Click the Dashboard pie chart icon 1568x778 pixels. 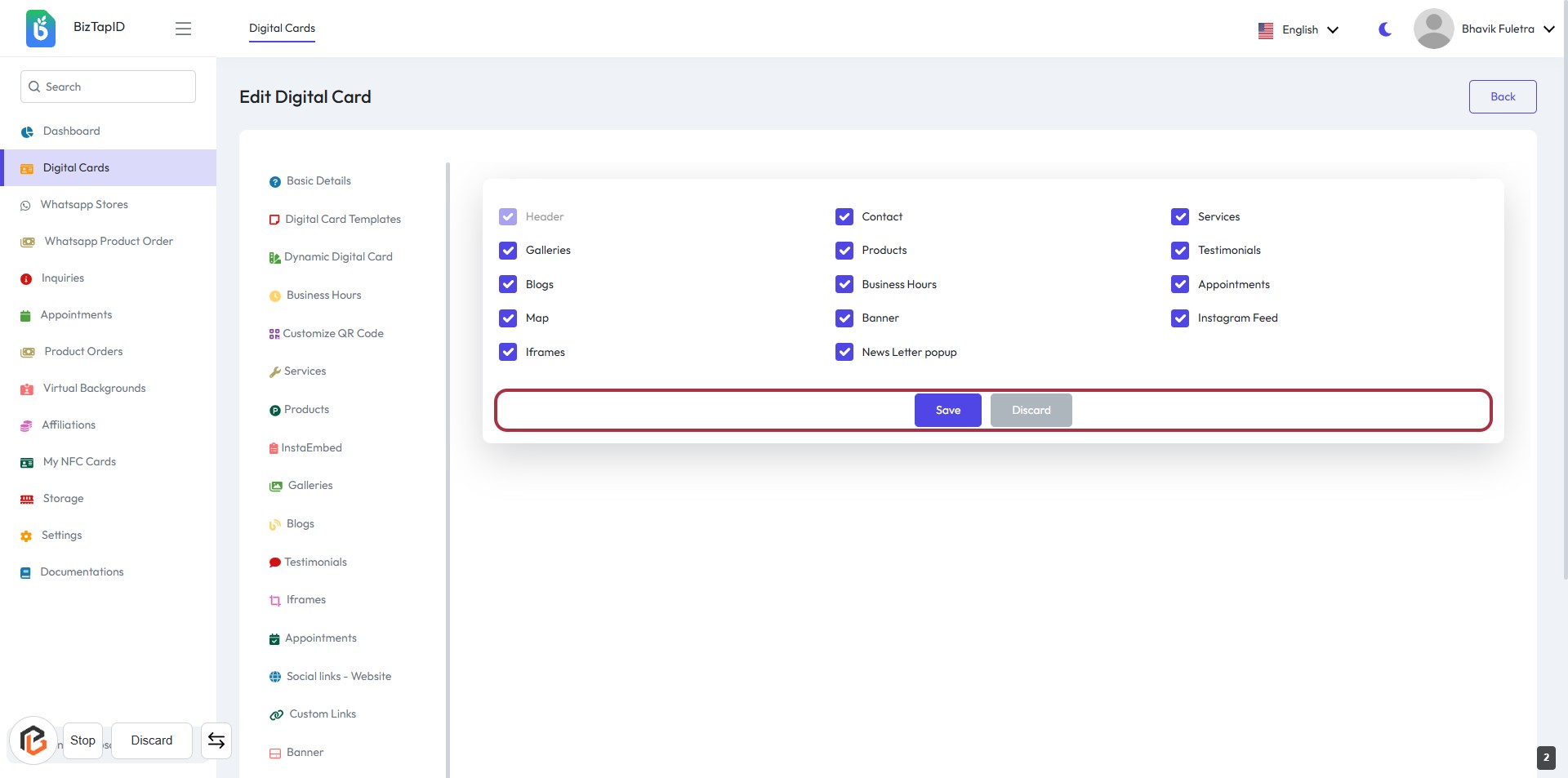(x=27, y=131)
